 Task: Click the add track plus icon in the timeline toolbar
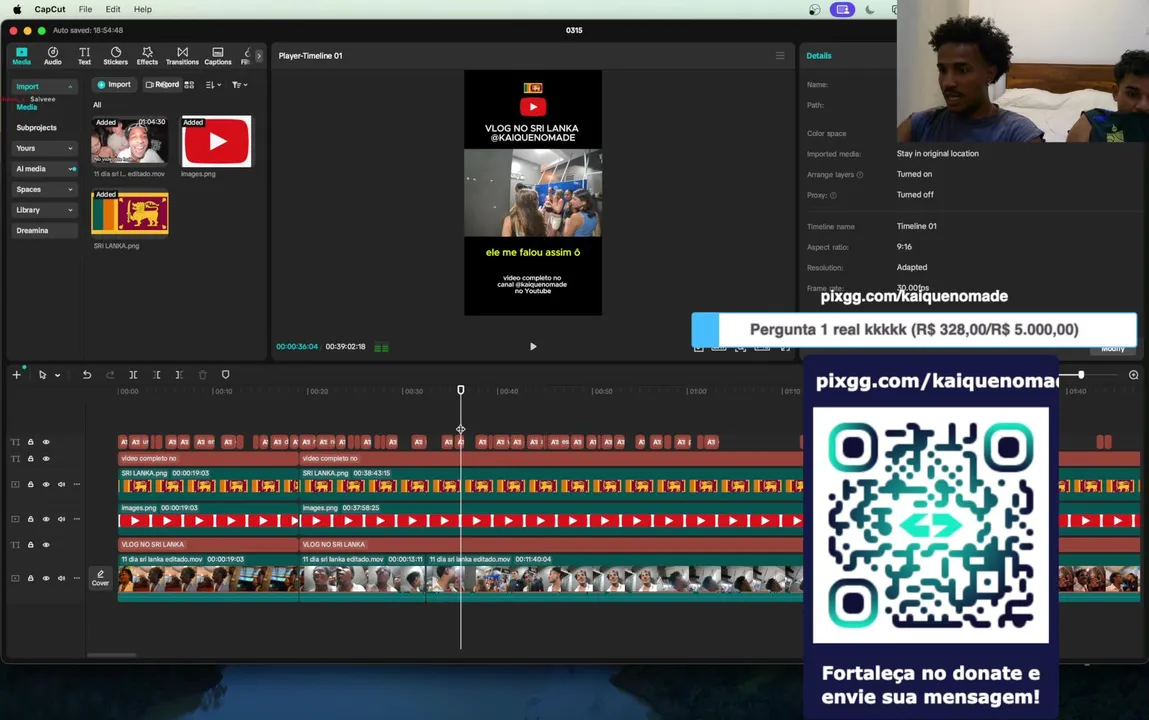pyautogui.click(x=16, y=374)
